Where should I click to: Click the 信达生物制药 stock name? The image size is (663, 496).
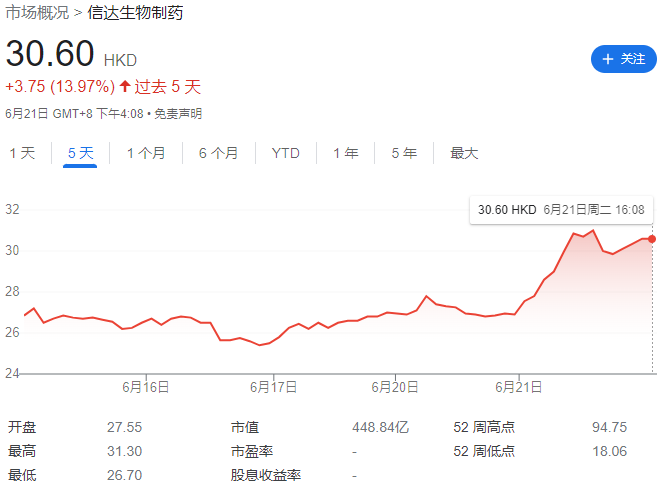[x=135, y=13]
